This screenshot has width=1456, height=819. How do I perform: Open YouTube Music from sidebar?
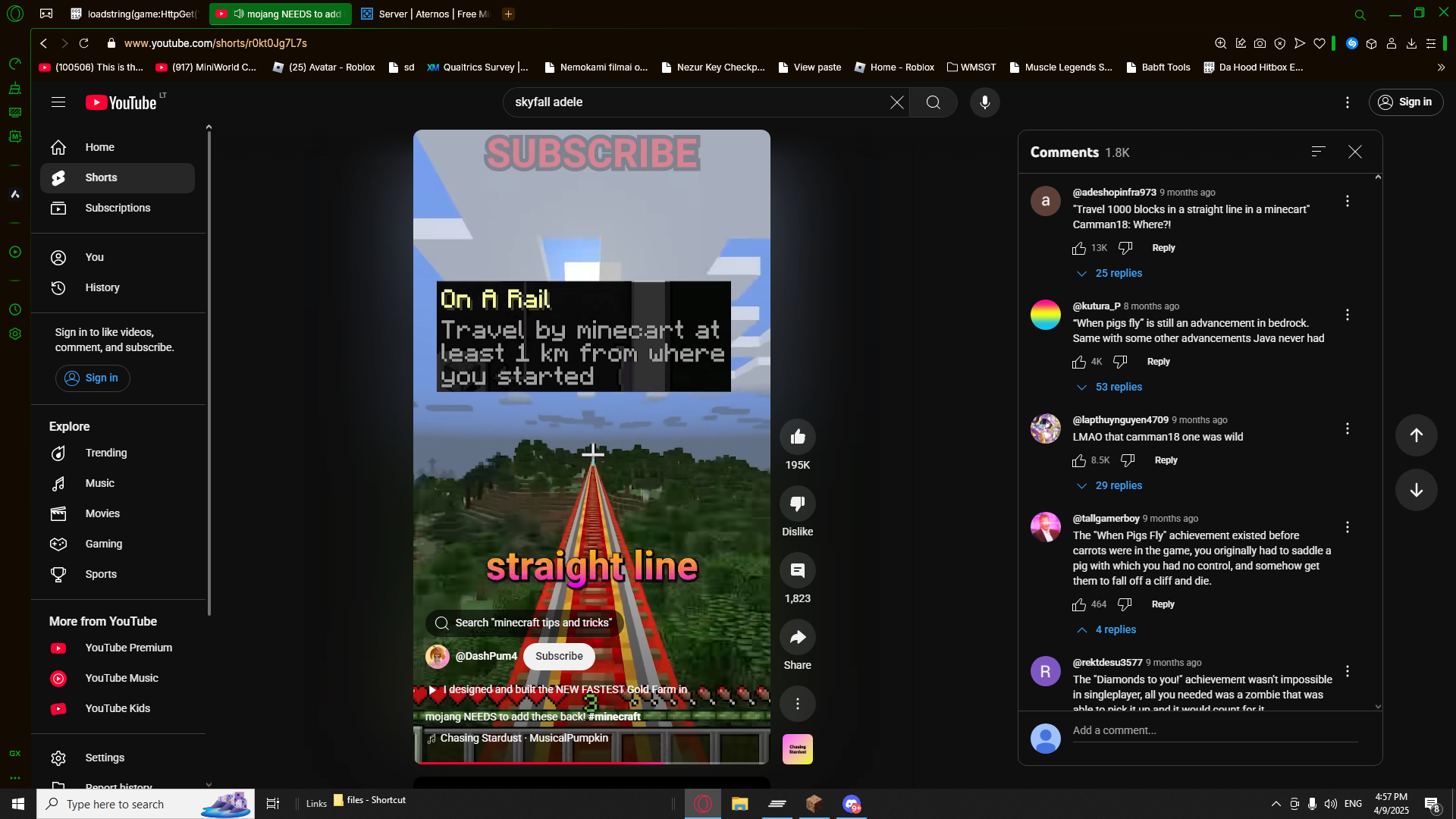pos(118,679)
